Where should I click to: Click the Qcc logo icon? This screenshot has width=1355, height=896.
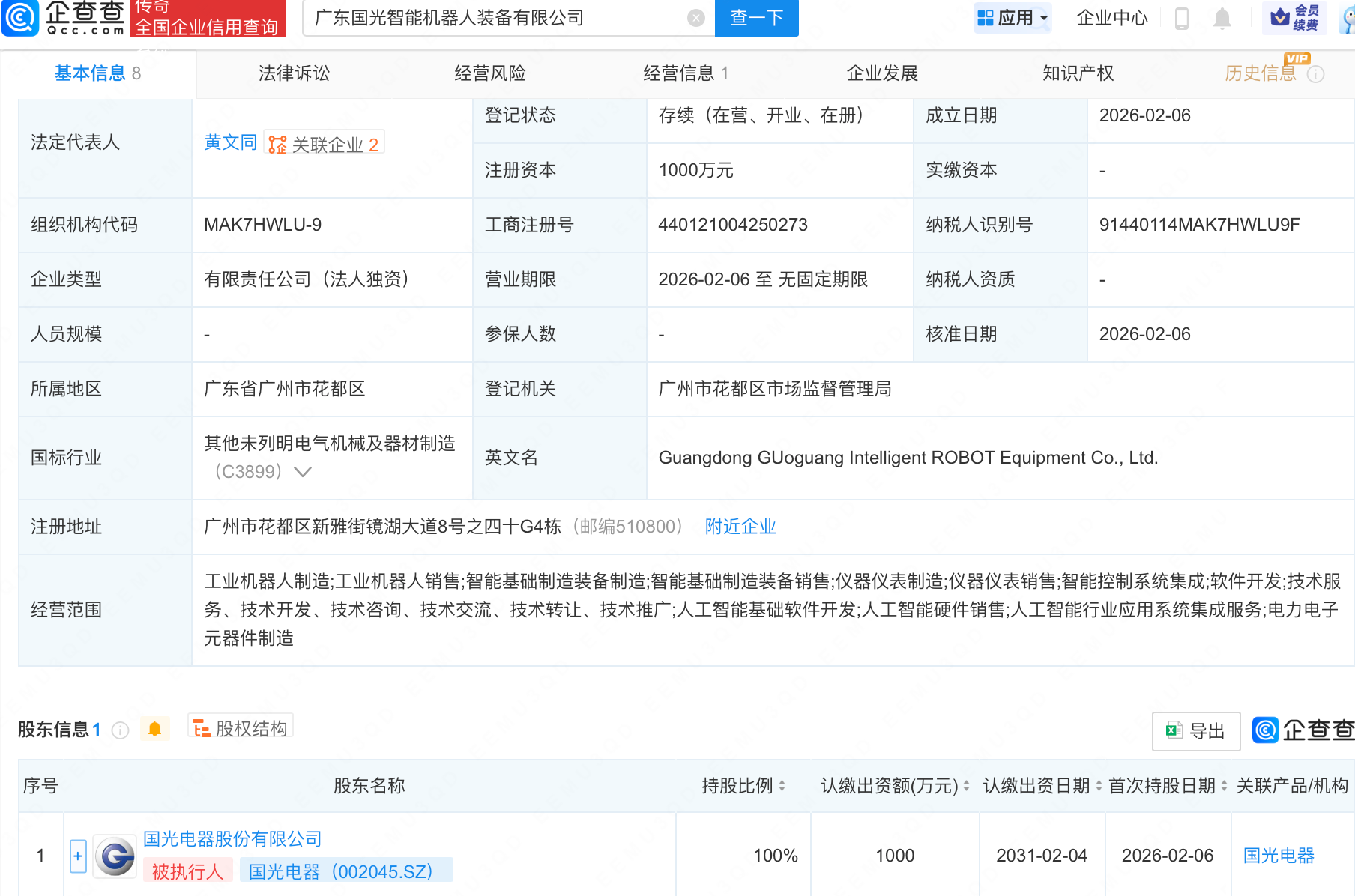19,17
